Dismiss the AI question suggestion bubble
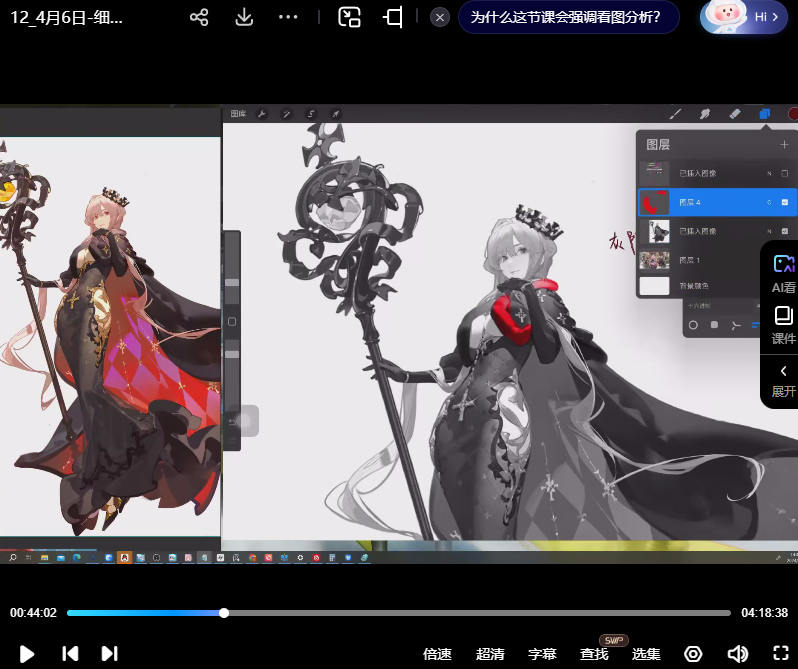The width and height of the screenshot is (798, 669). click(440, 17)
